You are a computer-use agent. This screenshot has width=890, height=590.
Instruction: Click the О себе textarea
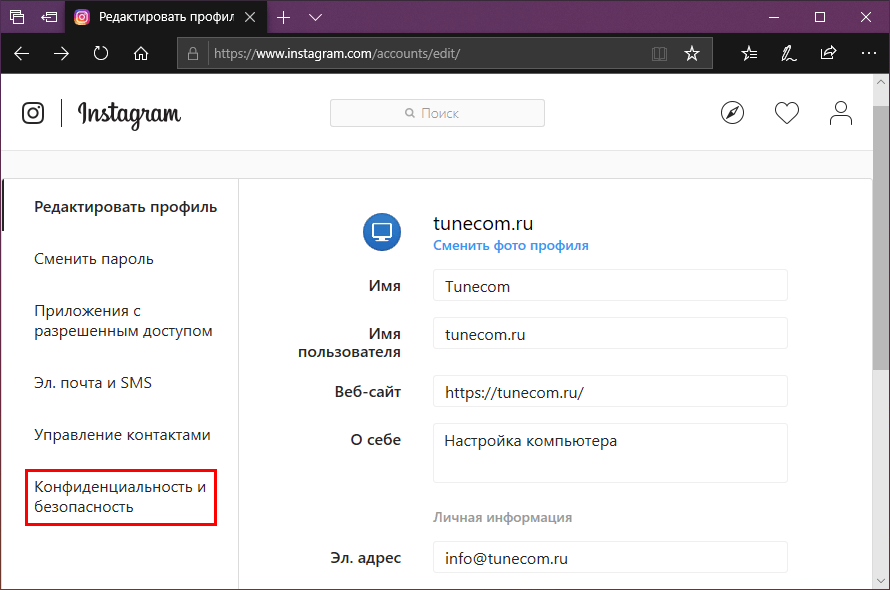610,453
